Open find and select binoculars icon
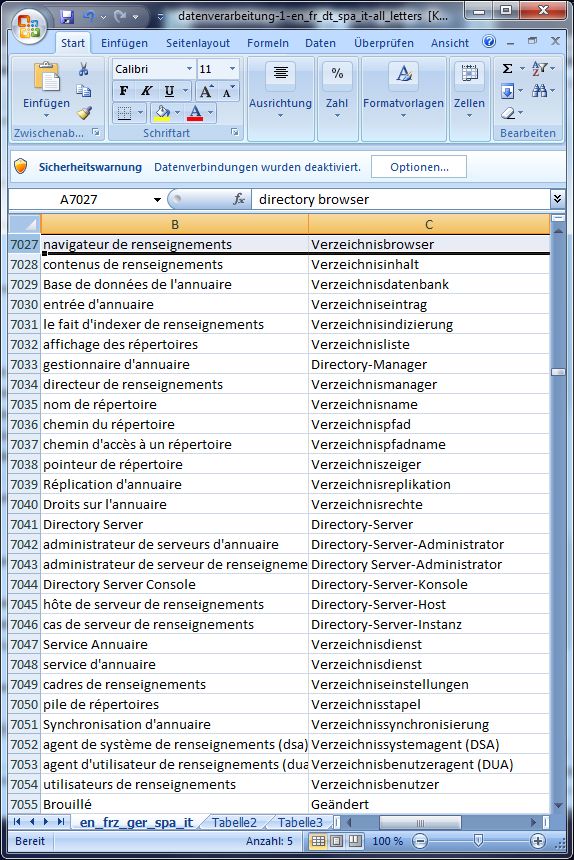 tap(539, 91)
